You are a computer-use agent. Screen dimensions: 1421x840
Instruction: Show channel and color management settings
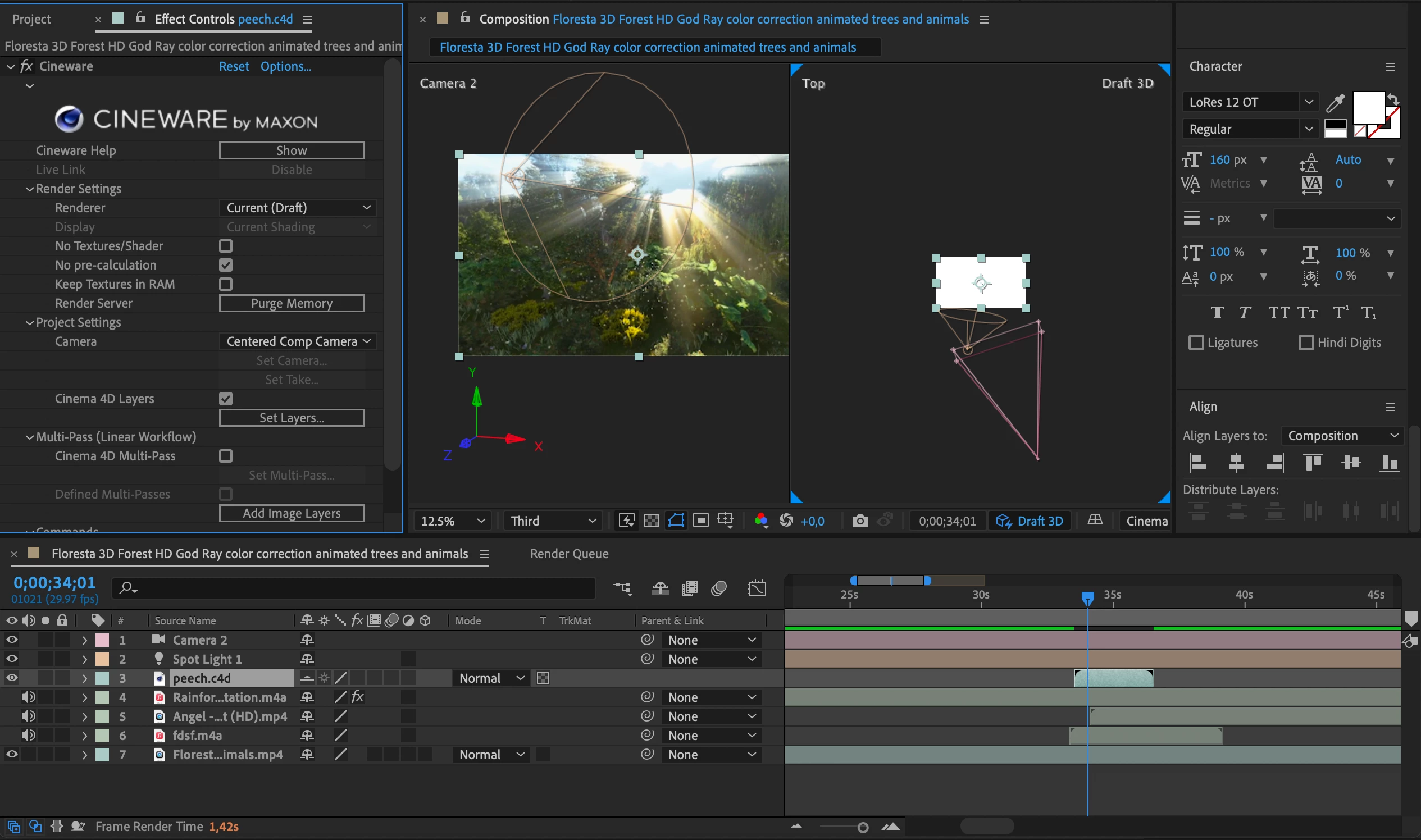point(761,521)
